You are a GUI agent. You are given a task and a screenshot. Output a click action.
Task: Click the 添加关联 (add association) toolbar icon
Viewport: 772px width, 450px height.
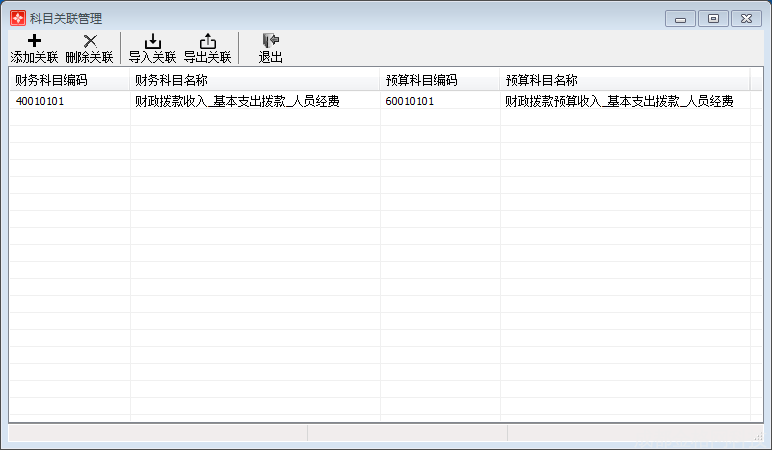click(x=34, y=47)
